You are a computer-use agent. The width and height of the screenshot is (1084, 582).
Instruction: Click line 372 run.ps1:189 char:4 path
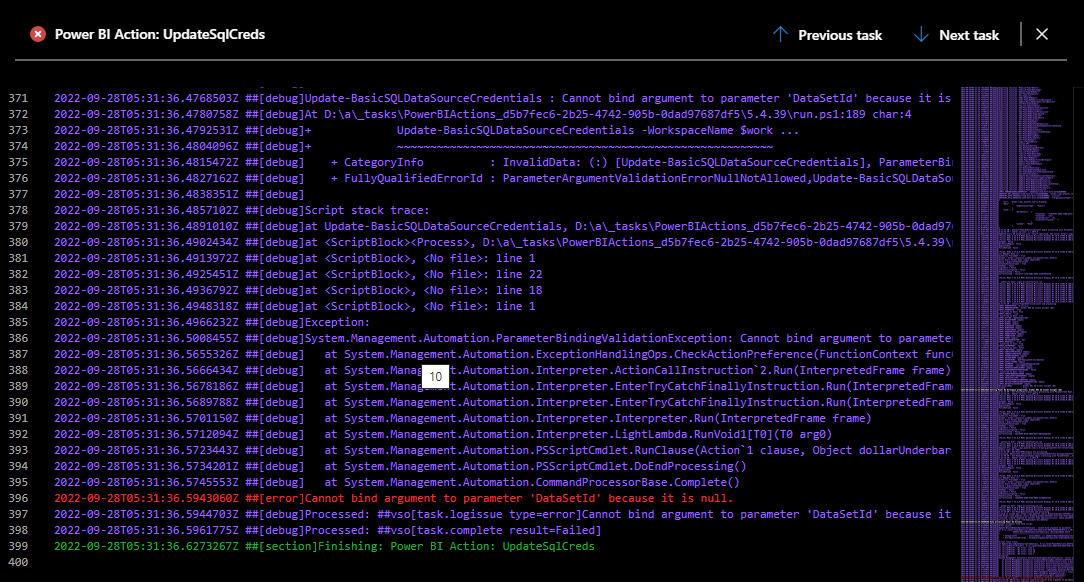pyautogui.click(x=483, y=114)
